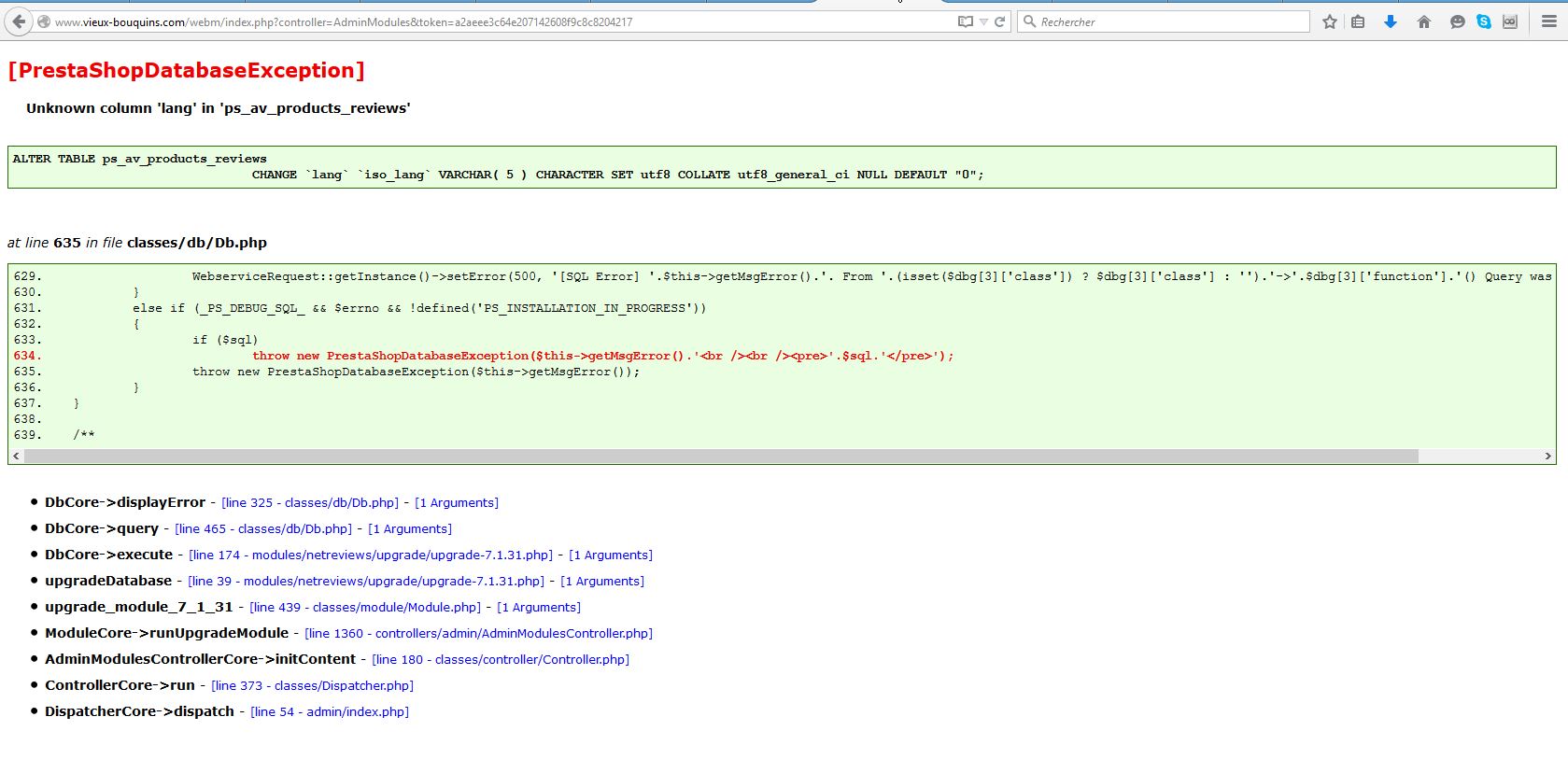The width and height of the screenshot is (1568, 773).
Task: Show arguments for DbCore->execute
Action: pos(611,555)
